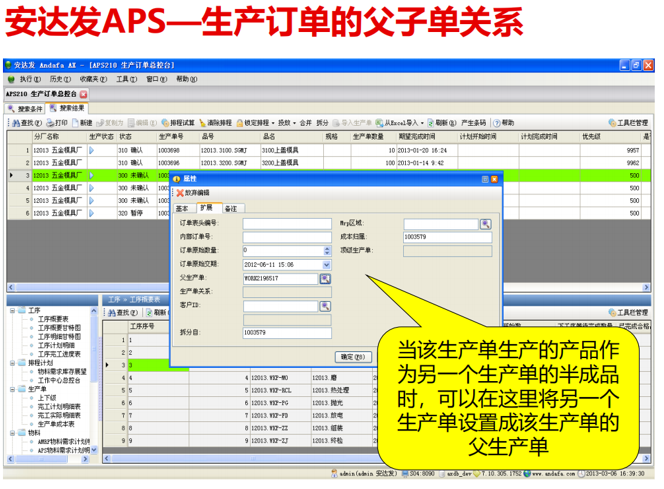
Task: Open the Mrp区域 lookup search icon
Action: [x=485, y=224]
